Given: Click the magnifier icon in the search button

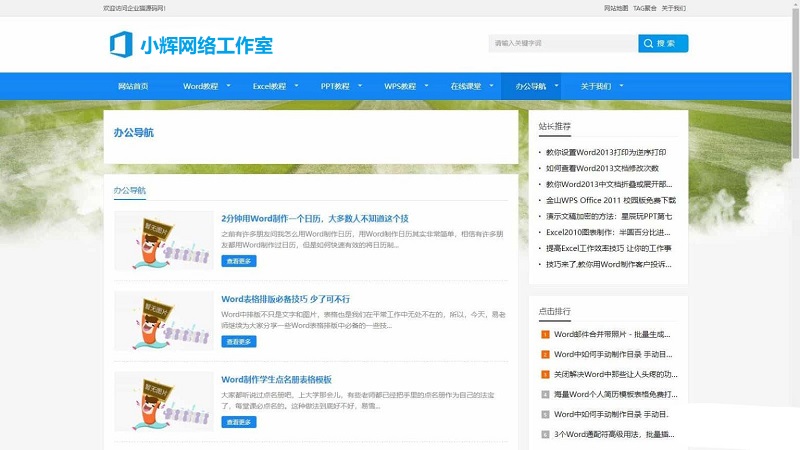Looking at the screenshot, I should [648, 43].
